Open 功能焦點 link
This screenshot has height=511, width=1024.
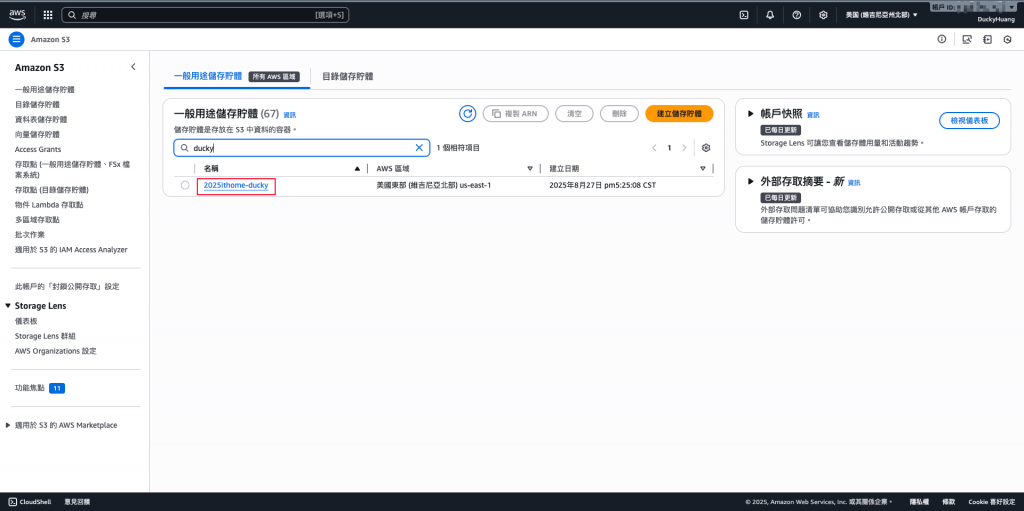(29, 388)
